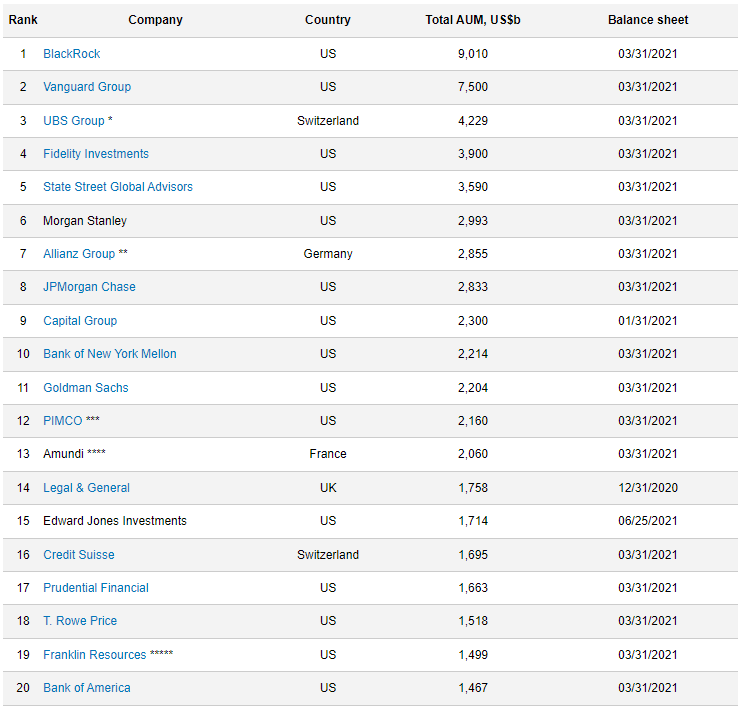
Task: Click the UK country cell
Action: tap(328, 488)
